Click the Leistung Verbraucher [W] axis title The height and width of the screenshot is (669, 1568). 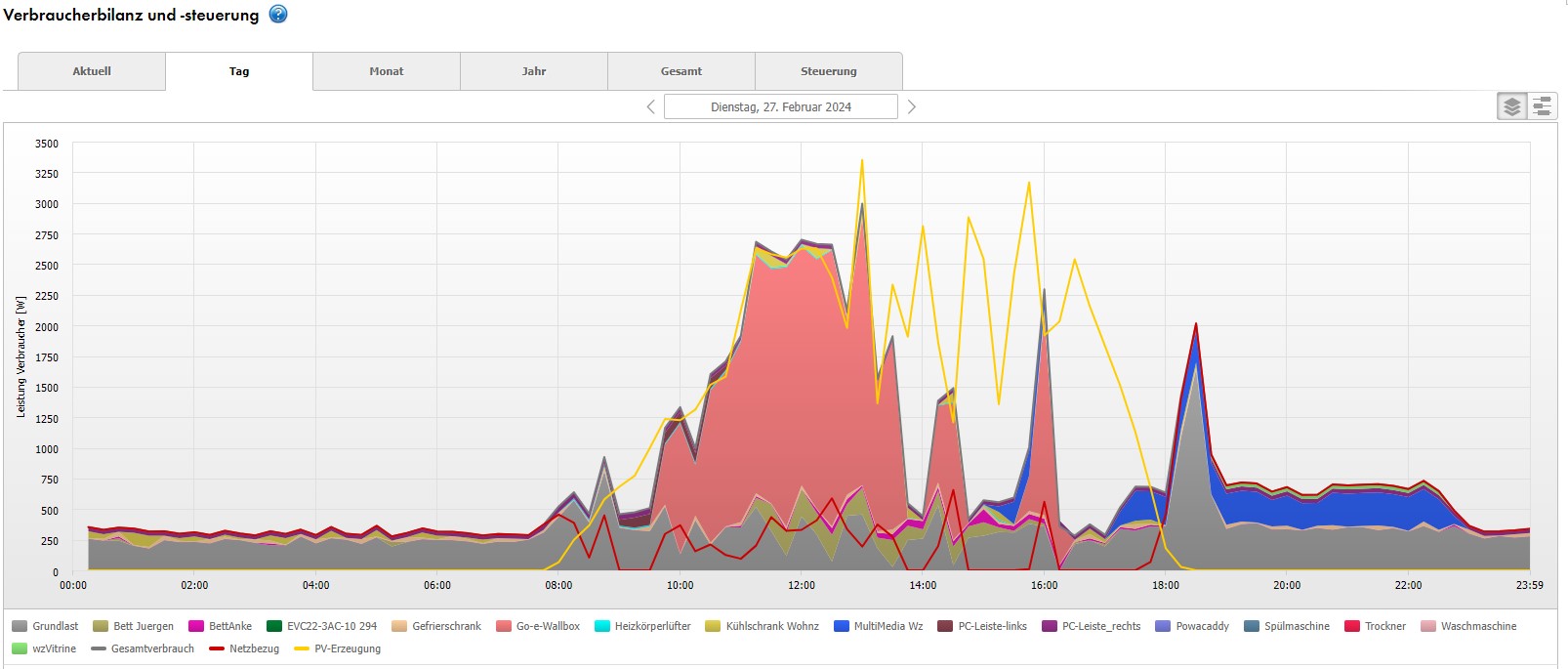(x=21, y=356)
